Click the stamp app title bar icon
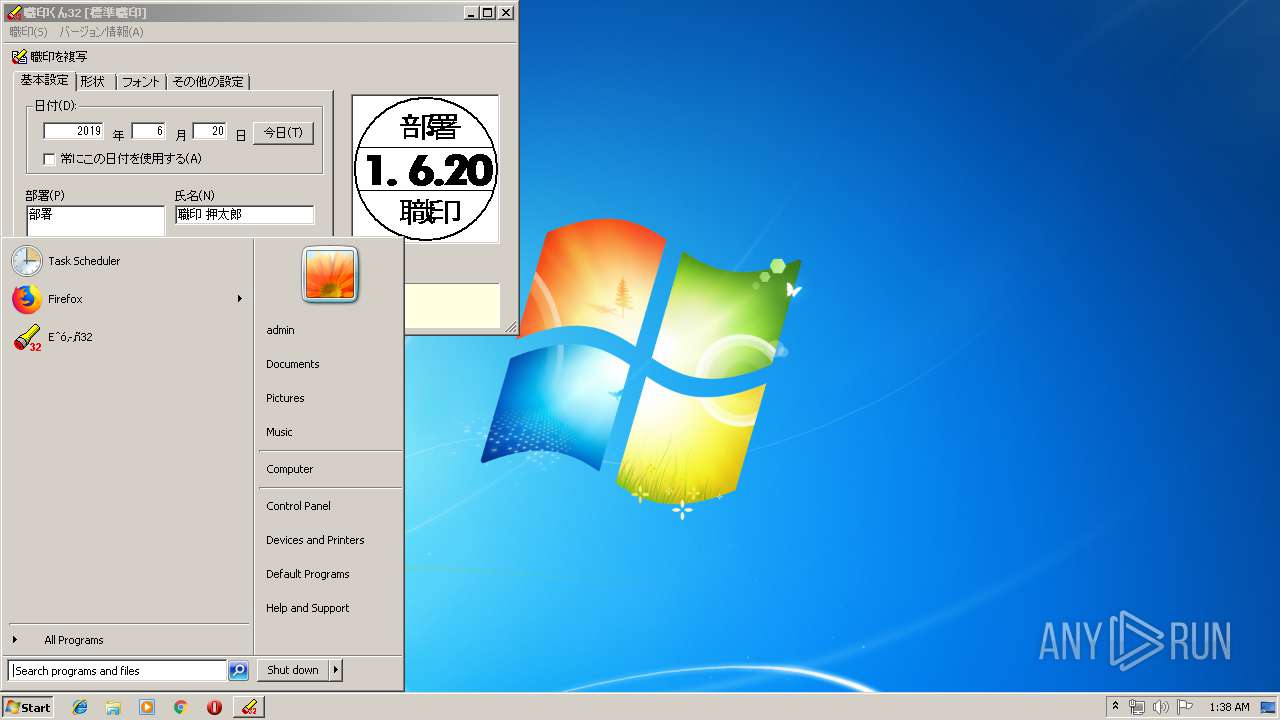Viewport: 1280px width, 720px height. [13, 13]
